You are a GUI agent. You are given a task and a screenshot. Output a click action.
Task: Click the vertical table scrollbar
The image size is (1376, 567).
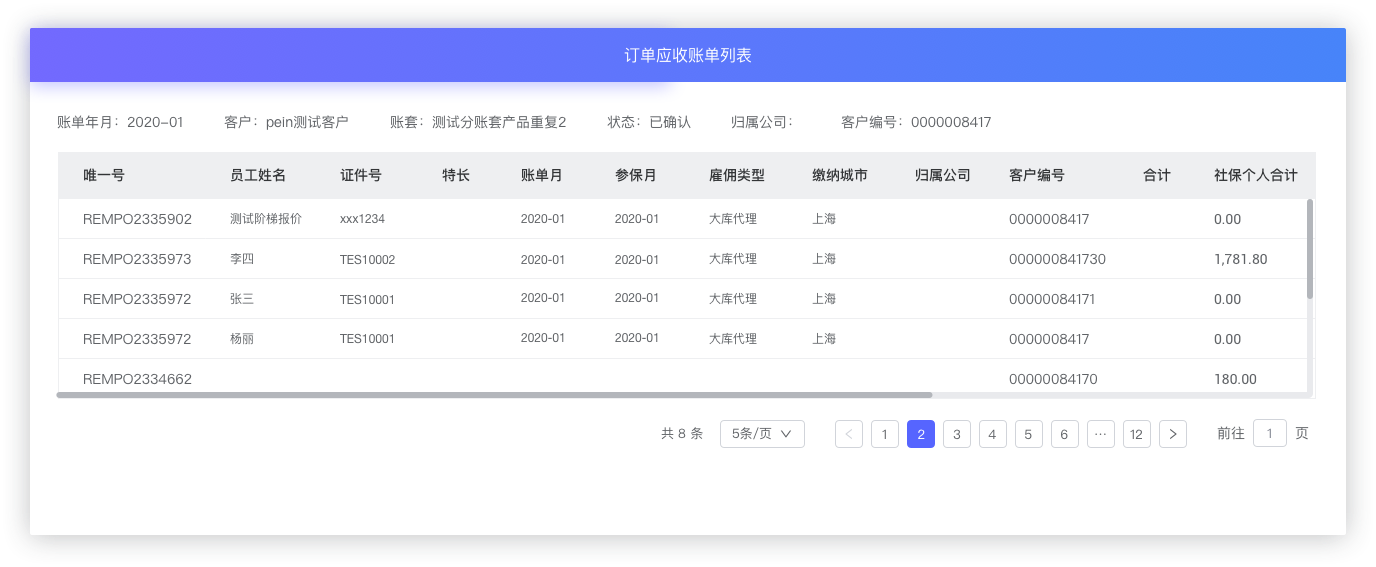click(x=1310, y=248)
